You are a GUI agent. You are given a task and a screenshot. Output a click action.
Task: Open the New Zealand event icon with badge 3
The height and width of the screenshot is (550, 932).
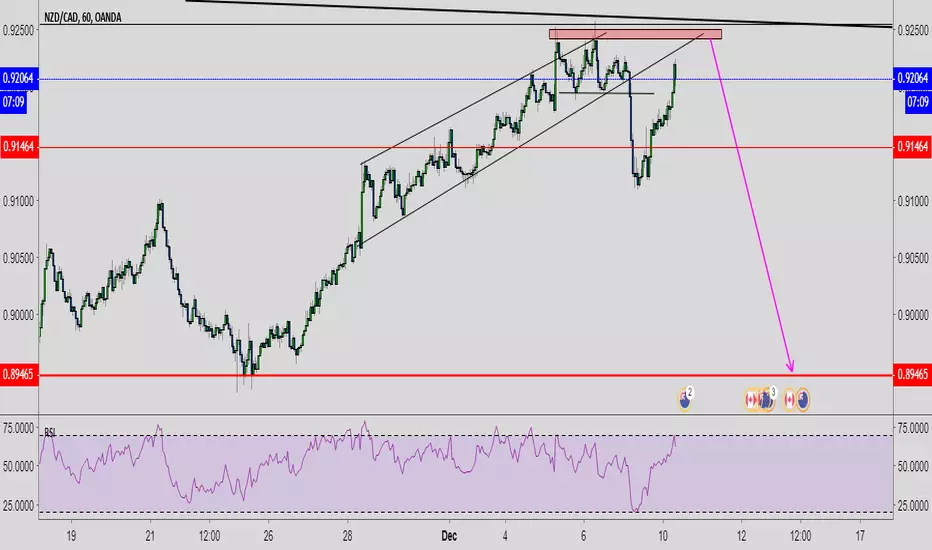(x=767, y=400)
